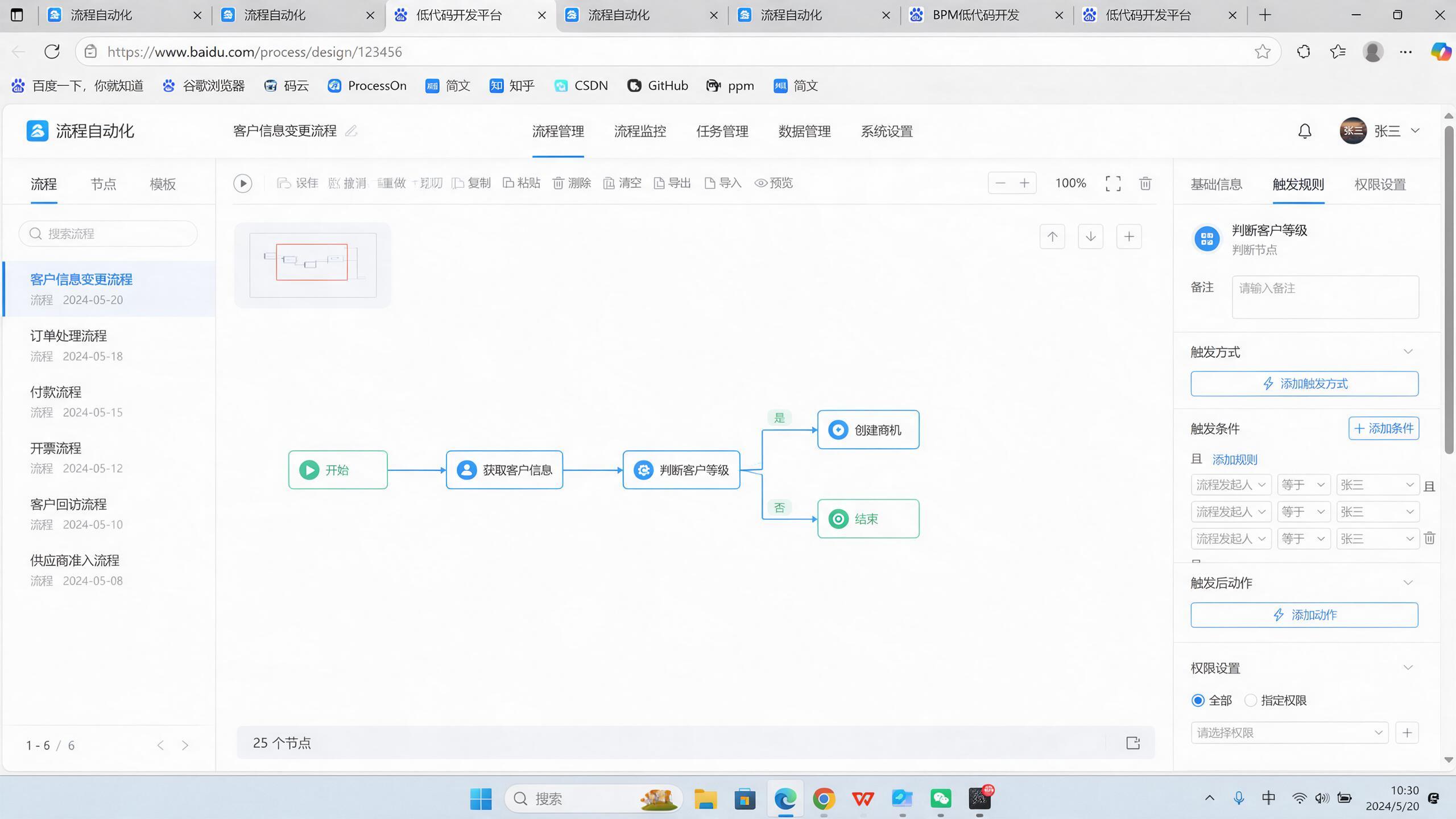Open first row 流程发起人 dropdown
Image resolution: width=1456 pixels, height=819 pixels.
(1231, 485)
